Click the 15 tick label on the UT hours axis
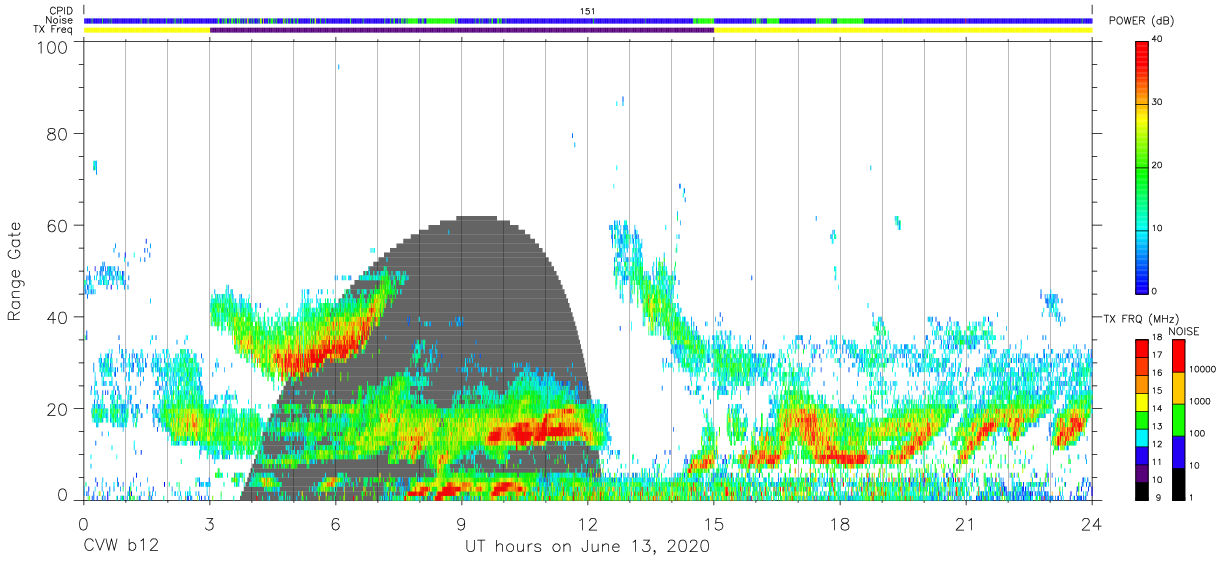The image size is (1228, 567). [x=714, y=524]
